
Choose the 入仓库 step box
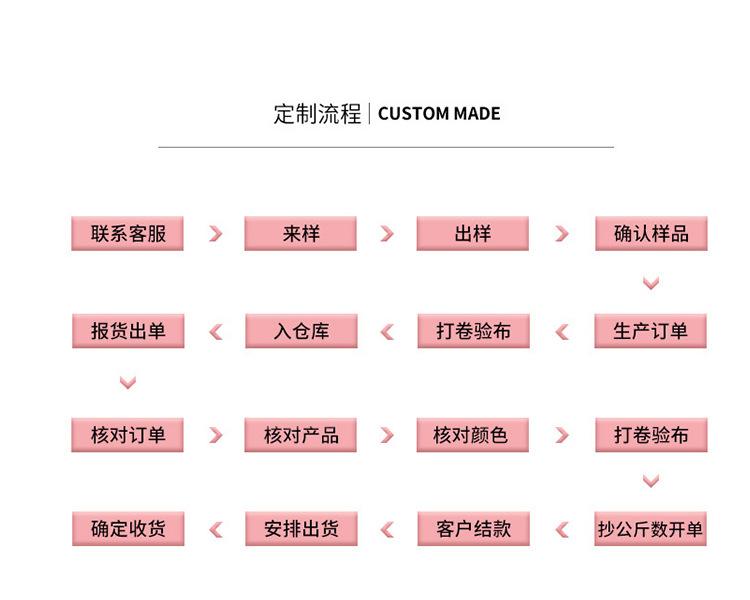tap(301, 331)
